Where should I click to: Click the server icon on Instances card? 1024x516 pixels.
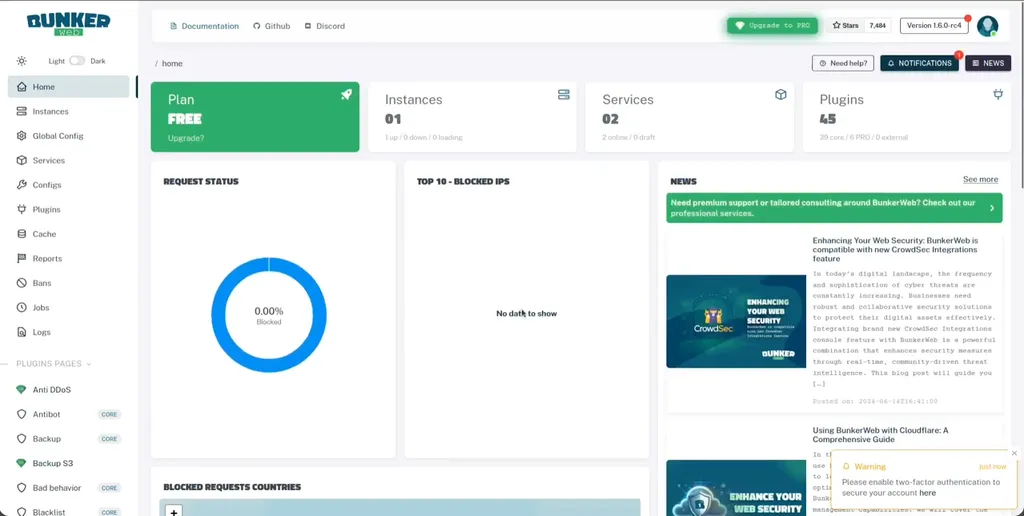[564, 95]
